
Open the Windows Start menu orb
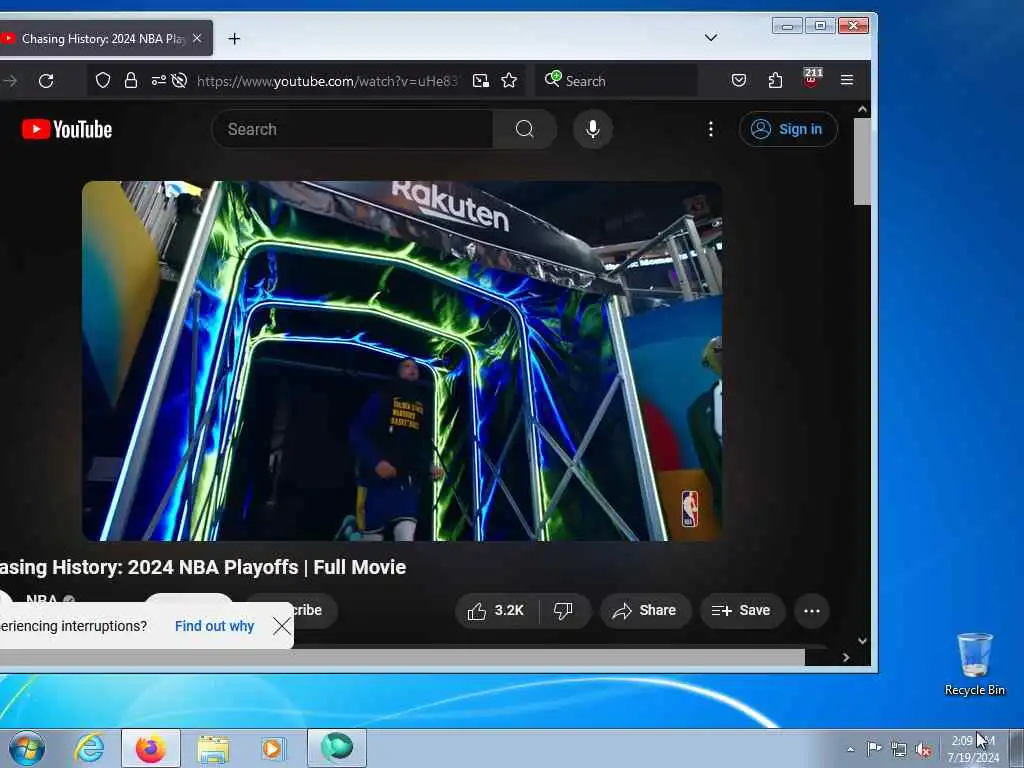pyautogui.click(x=27, y=748)
